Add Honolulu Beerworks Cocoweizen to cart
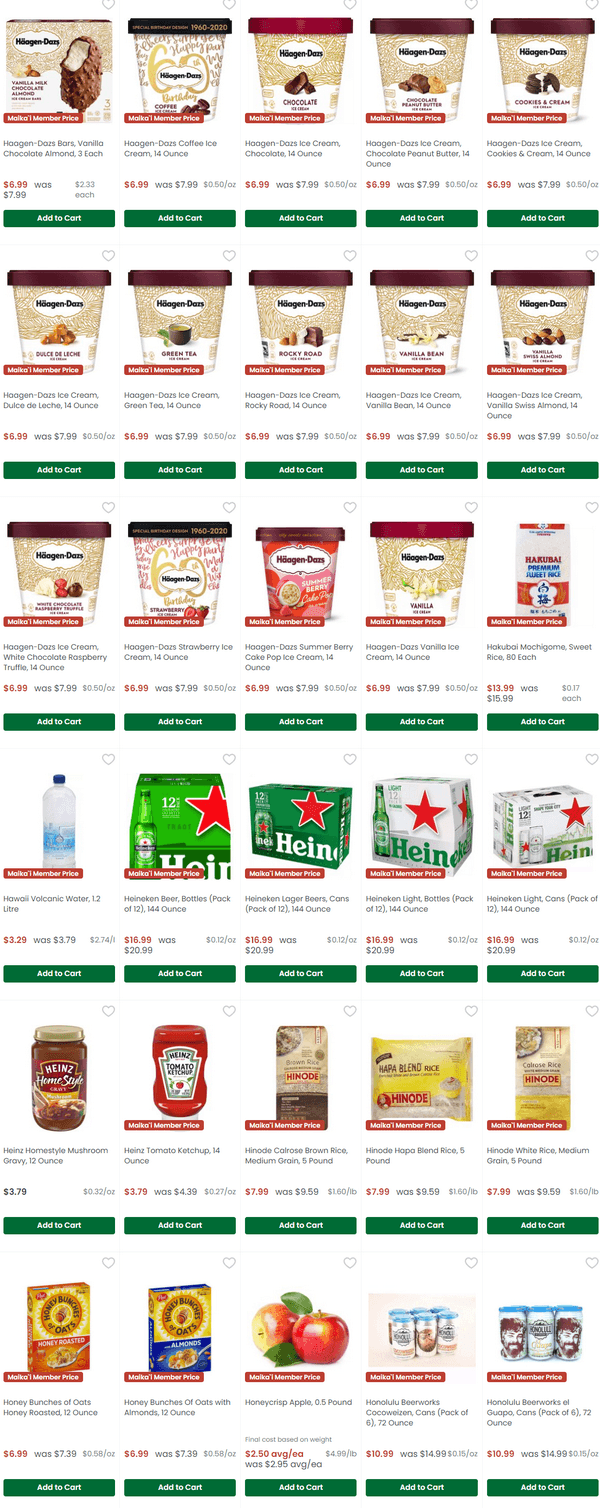The height and width of the screenshot is (1508, 600). pyautogui.click(x=422, y=1487)
